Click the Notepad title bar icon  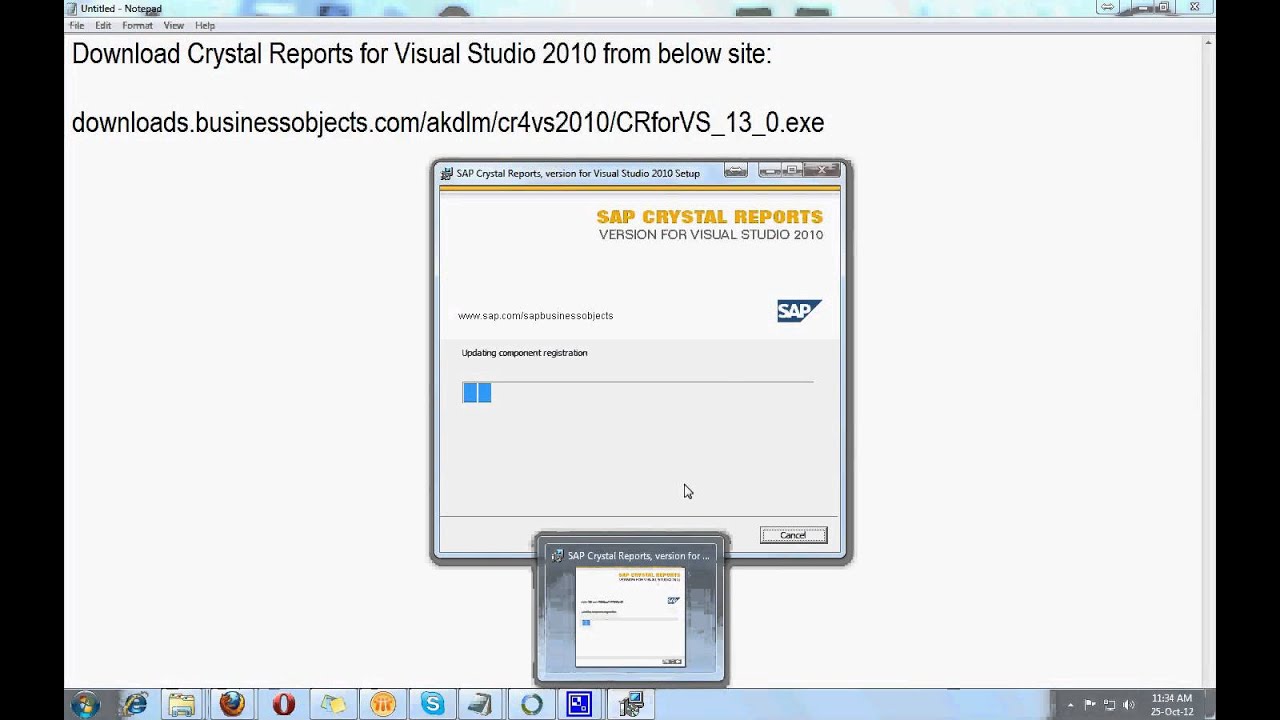tap(72, 8)
